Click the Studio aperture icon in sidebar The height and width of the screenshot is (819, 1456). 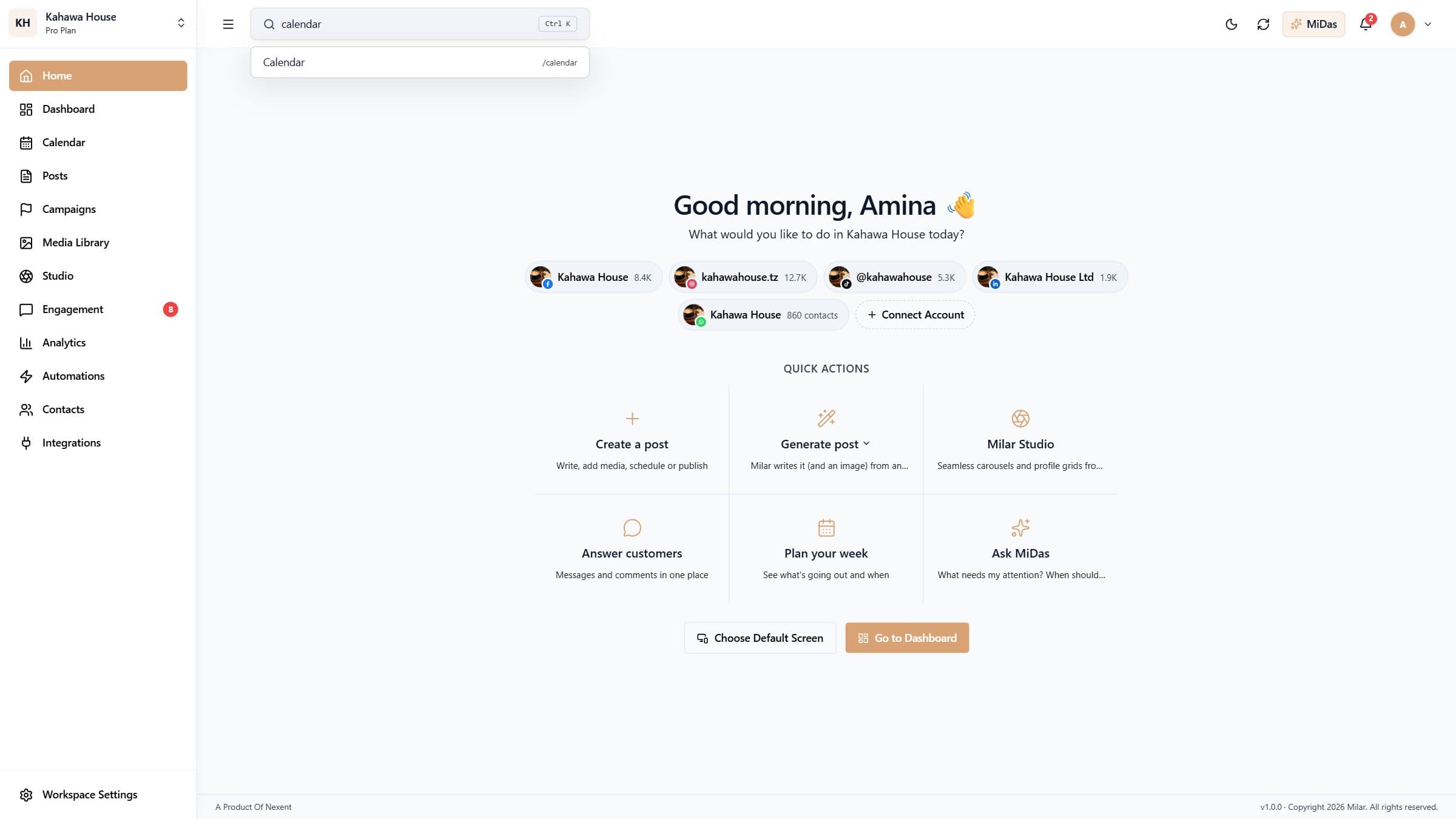(26, 276)
